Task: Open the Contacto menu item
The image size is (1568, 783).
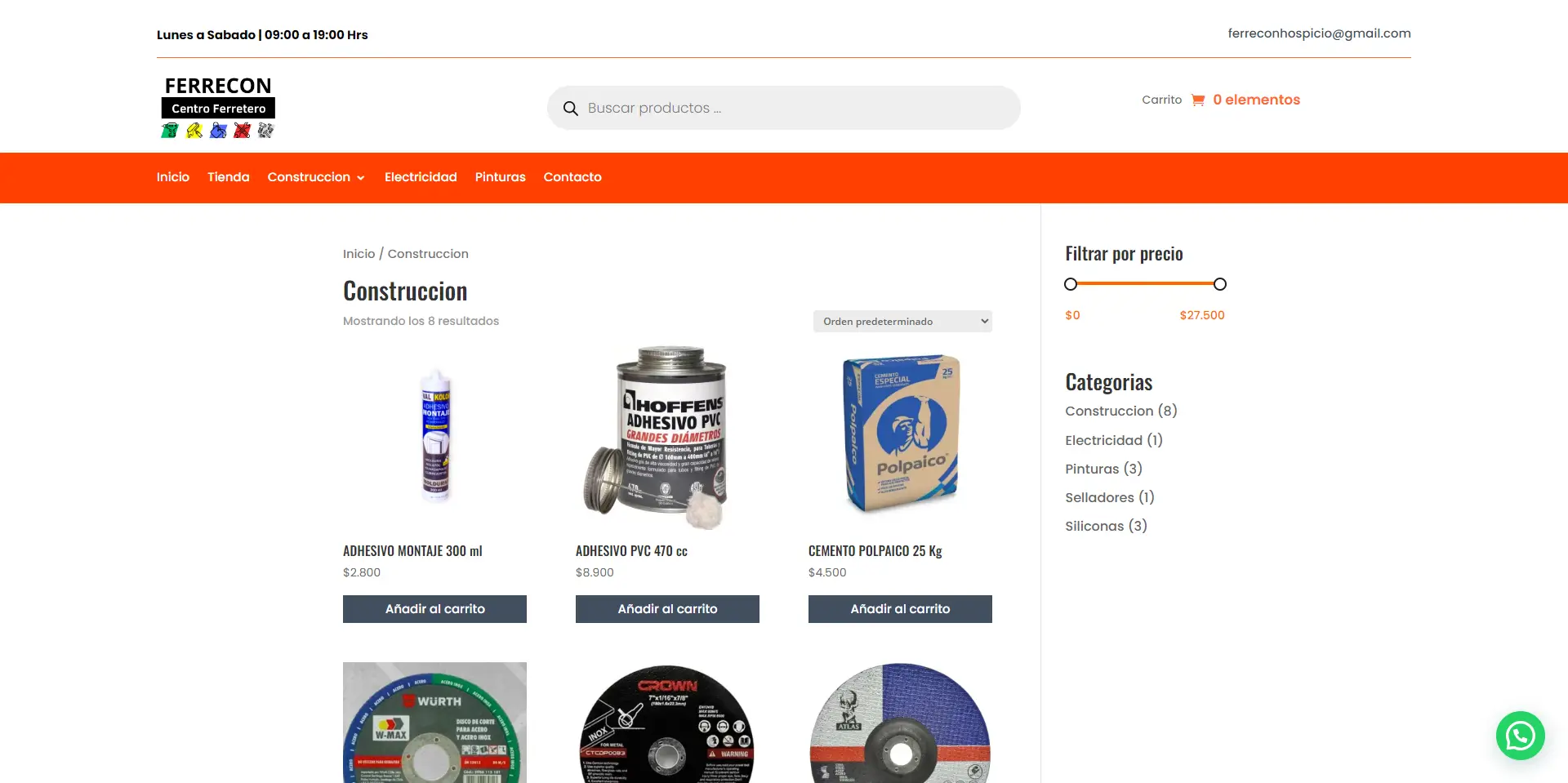Action: (x=572, y=177)
